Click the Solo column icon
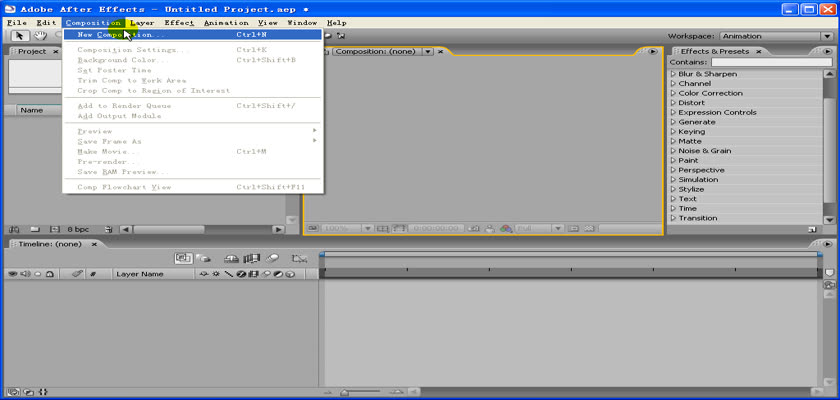The width and height of the screenshot is (840, 400). point(38,274)
